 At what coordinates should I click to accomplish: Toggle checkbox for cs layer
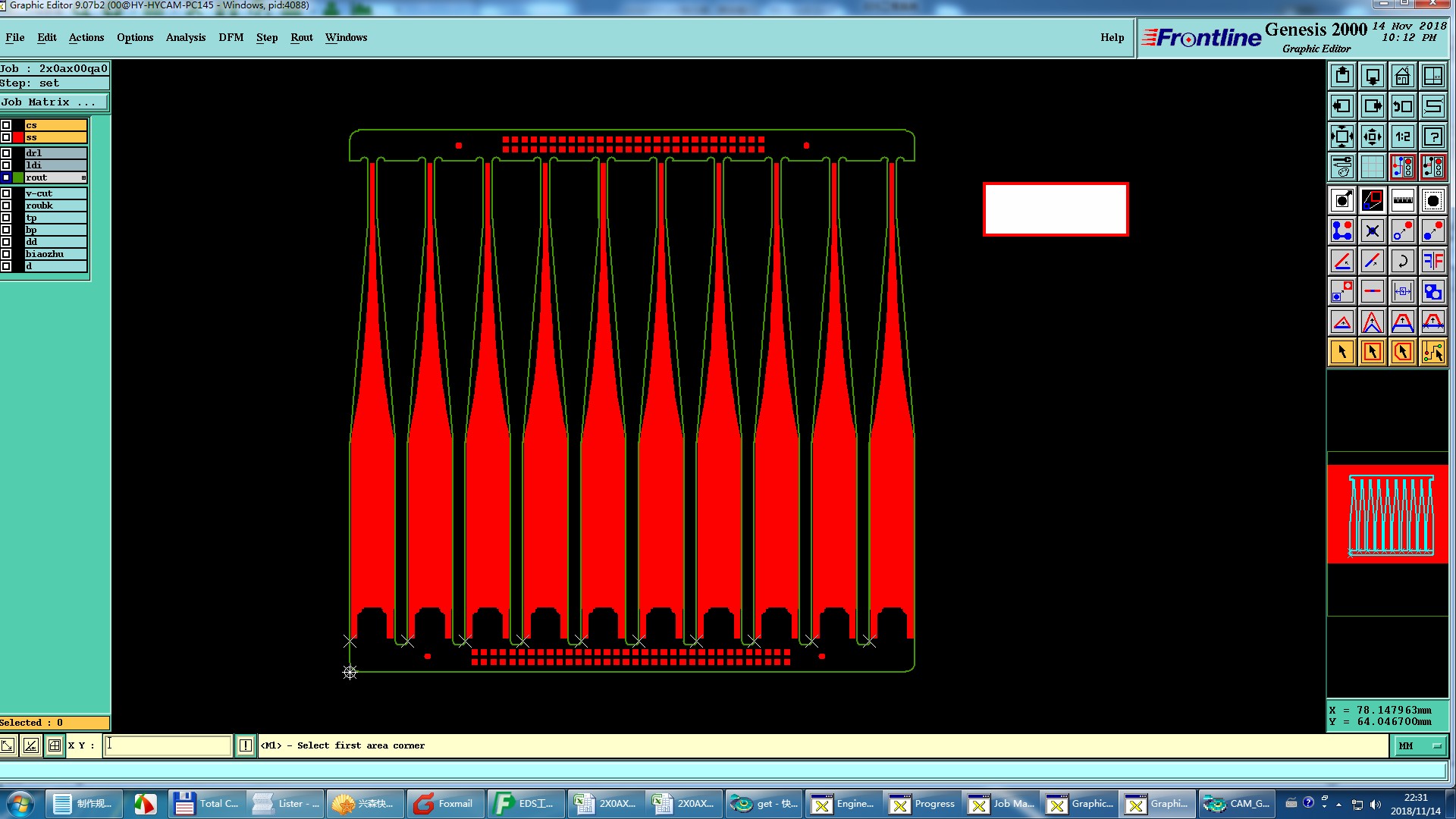pos(6,125)
